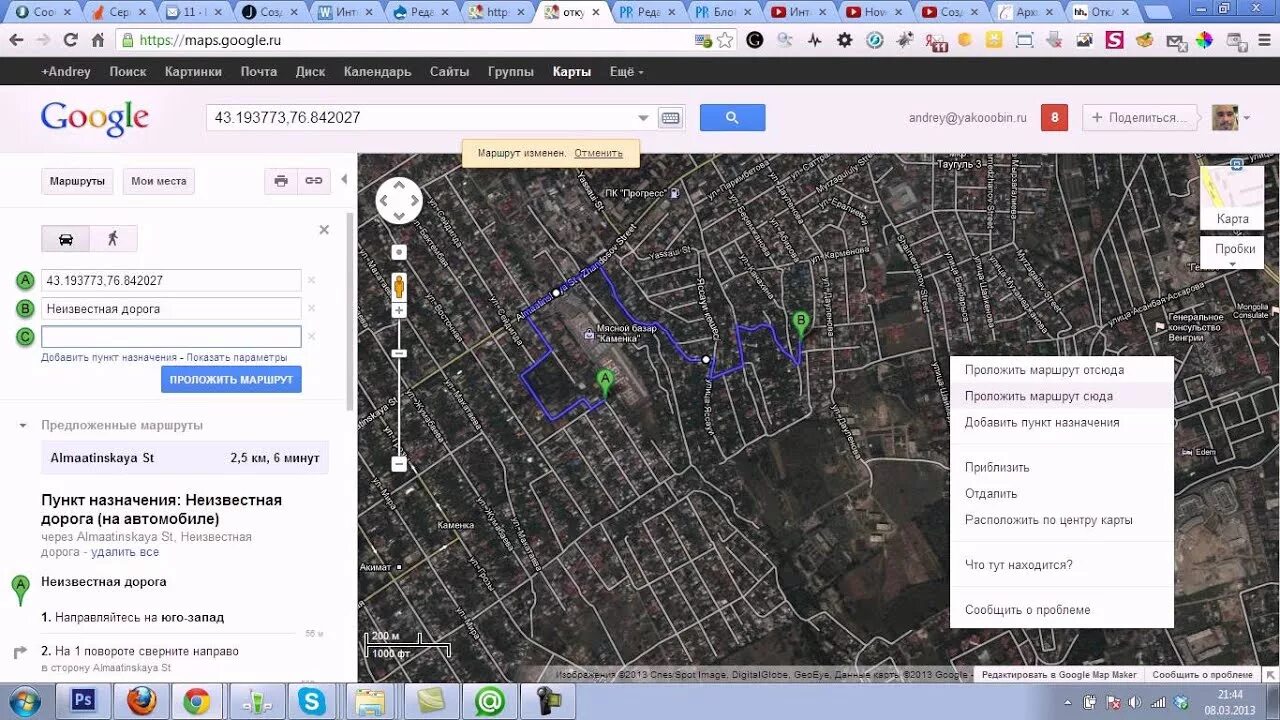Select the walking mode
1280x720 pixels.
click(113, 239)
